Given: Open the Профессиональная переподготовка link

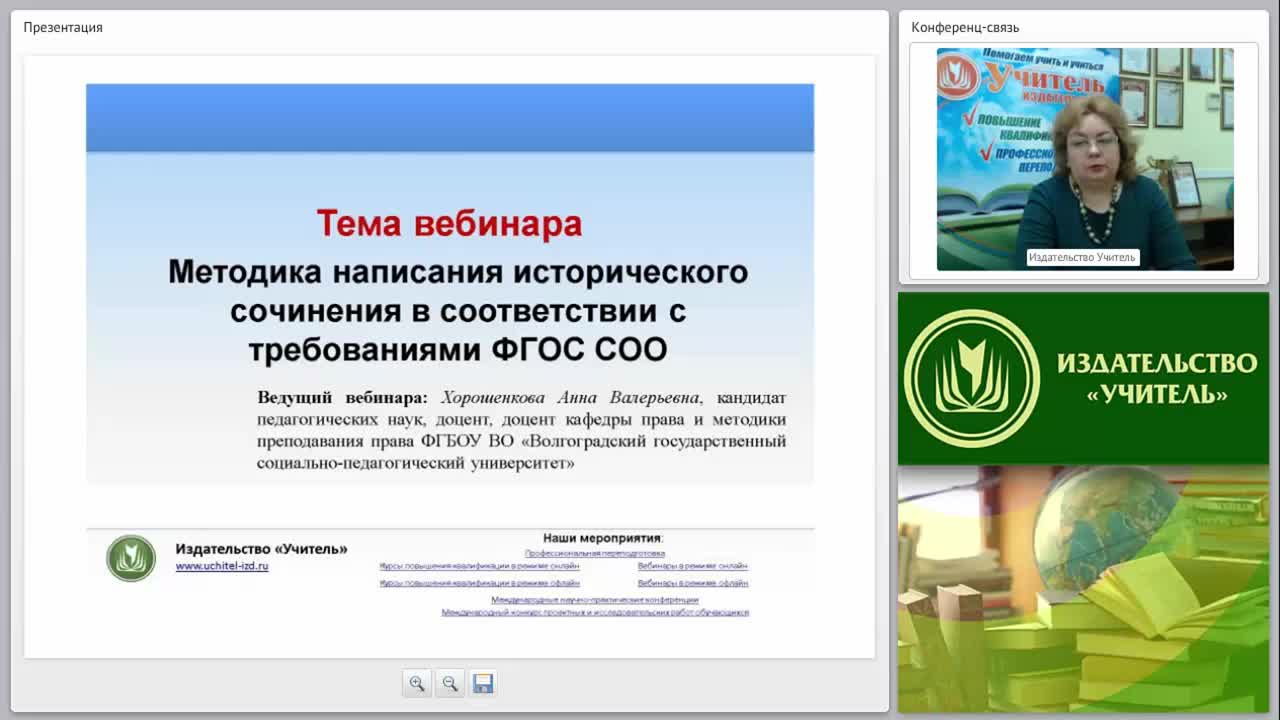Looking at the screenshot, I should pos(595,553).
